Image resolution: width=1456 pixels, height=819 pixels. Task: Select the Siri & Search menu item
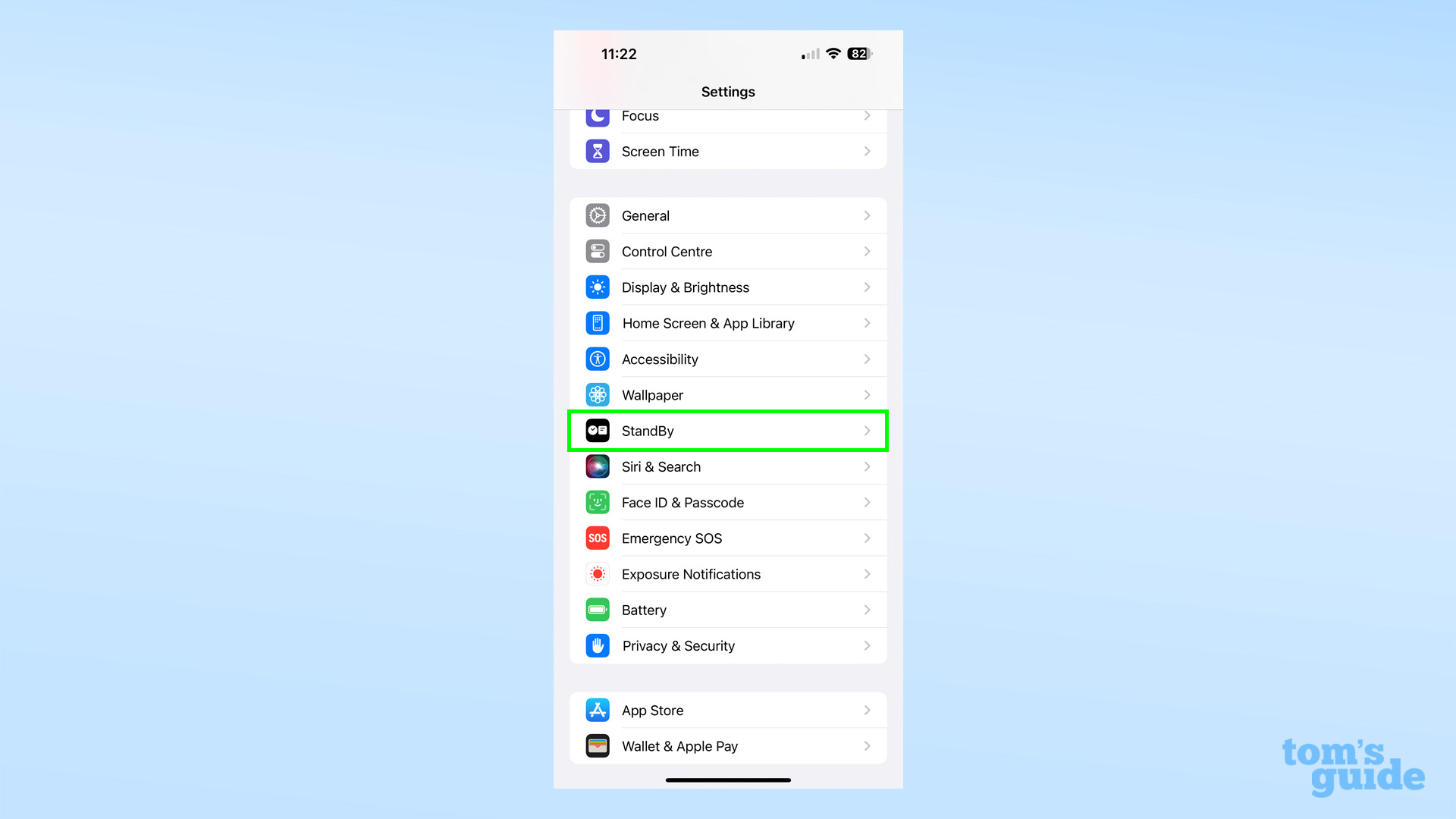click(x=728, y=466)
